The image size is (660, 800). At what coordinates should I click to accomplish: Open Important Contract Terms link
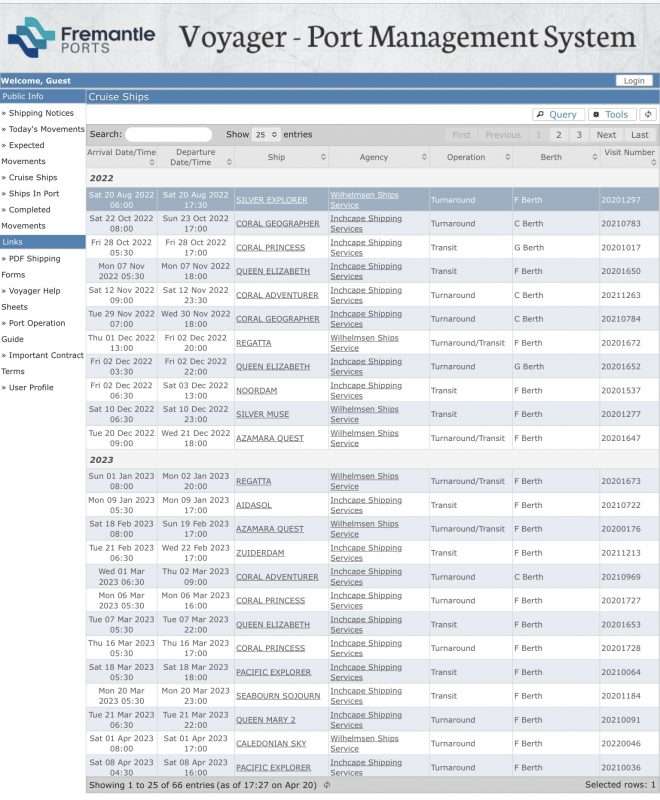(x=42, y=363)
